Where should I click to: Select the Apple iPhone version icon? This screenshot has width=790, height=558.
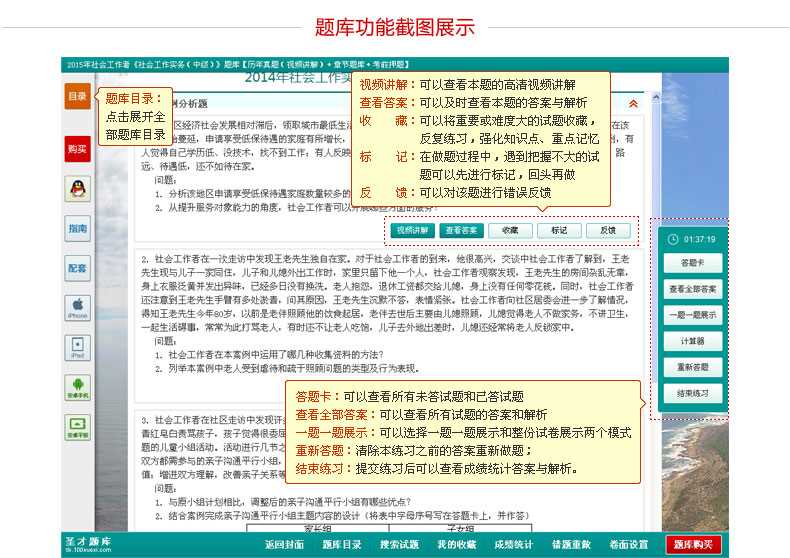pos(77,307)
